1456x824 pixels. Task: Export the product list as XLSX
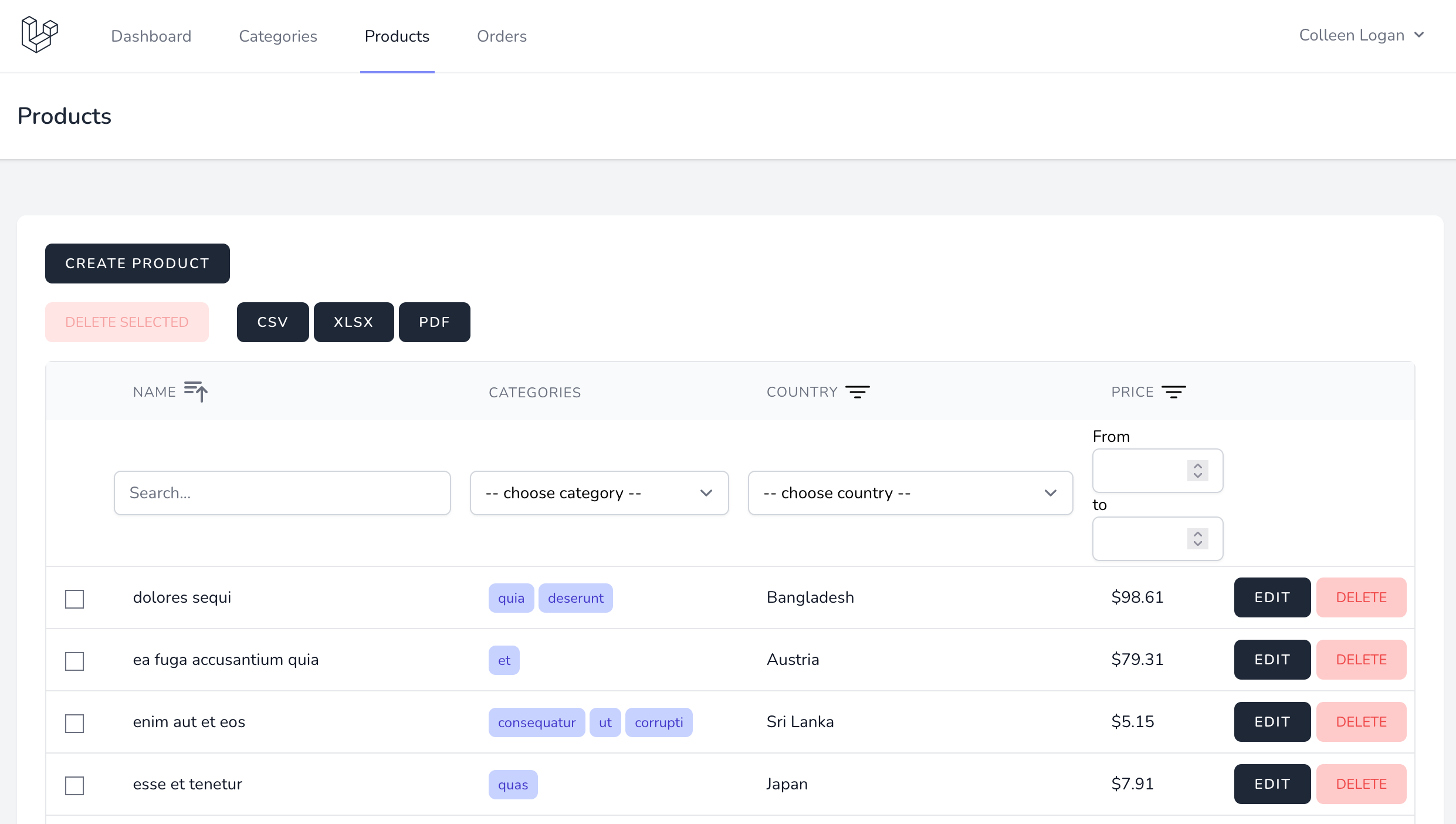click(353, 322)
